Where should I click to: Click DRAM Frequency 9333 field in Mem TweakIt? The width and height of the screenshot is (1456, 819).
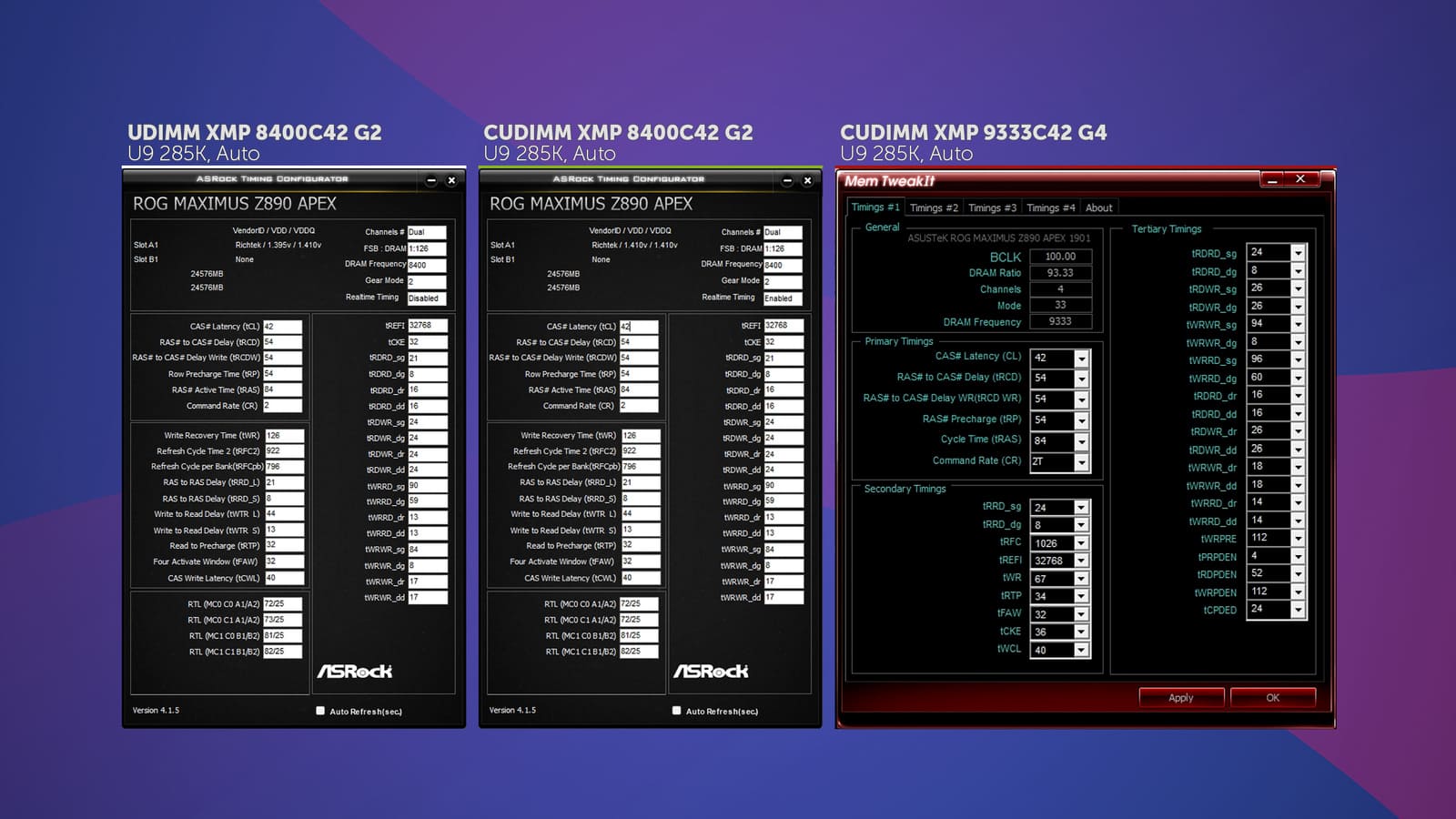coord(1060,322)
